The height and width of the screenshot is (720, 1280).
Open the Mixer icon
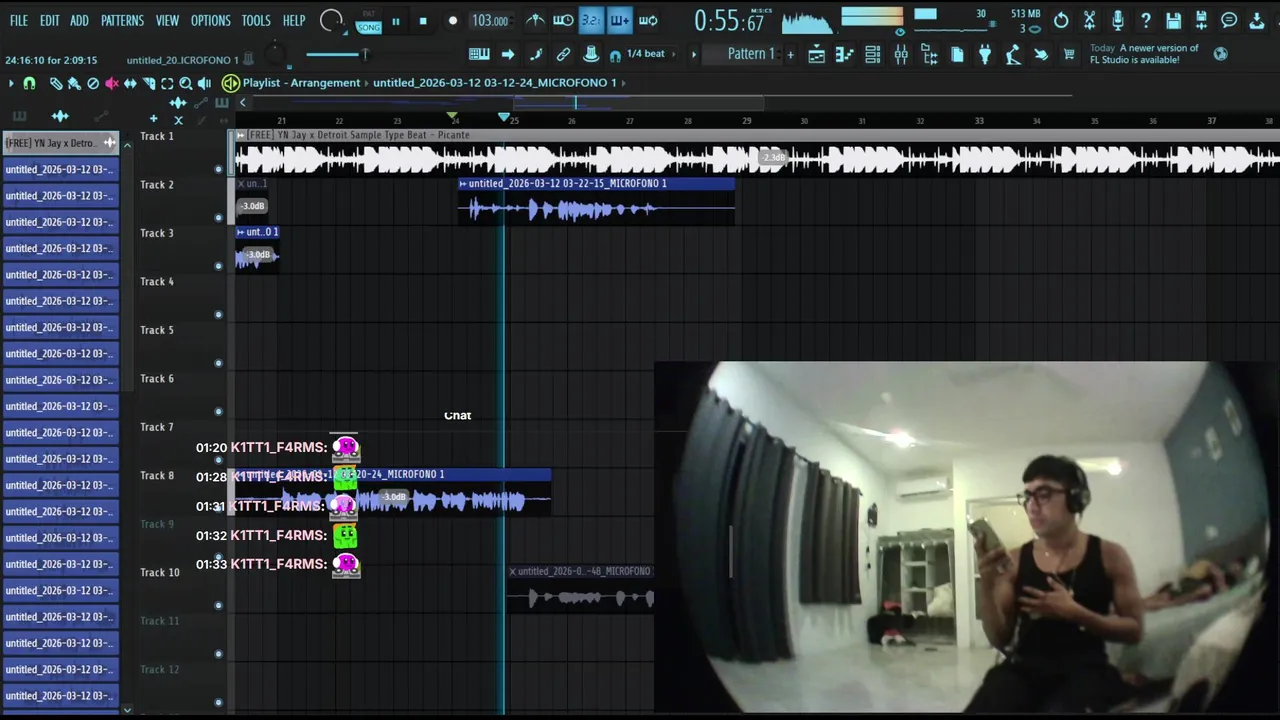pyautogui.click(x=901, y=55)
